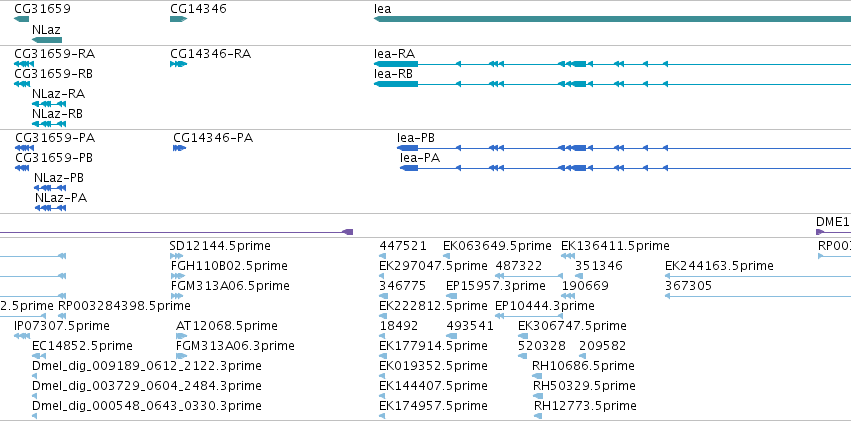This screenshot has height=421, width=851.
Task: Select the lea-RA transcript label
Action: pyautogui.click(x=395, y=54)
